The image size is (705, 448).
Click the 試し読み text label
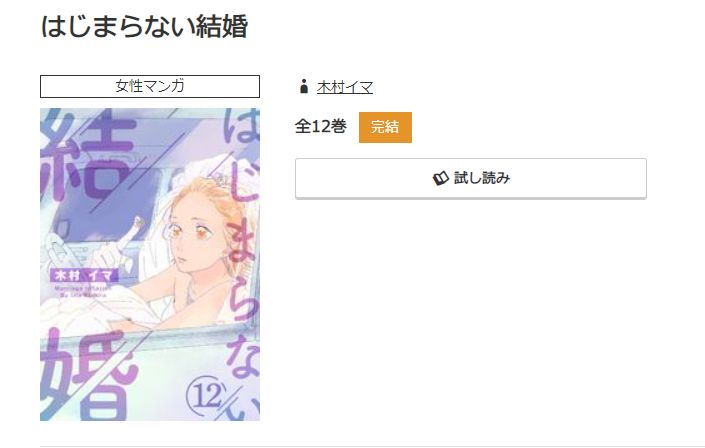[482, 178]
